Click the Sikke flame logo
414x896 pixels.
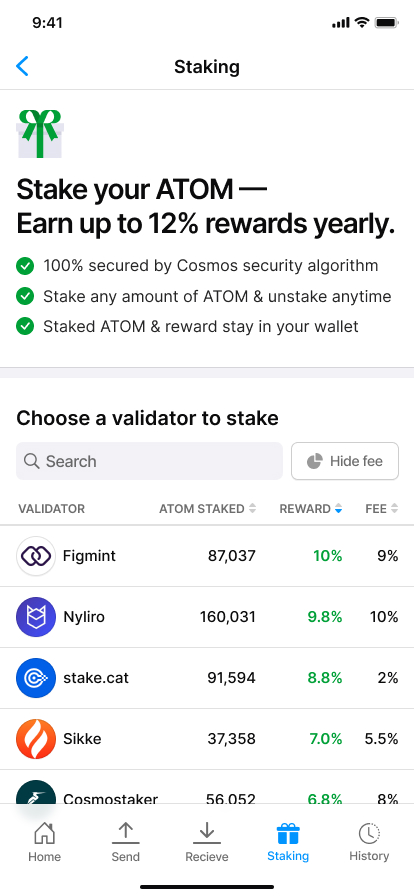click(x=36, y=739)
